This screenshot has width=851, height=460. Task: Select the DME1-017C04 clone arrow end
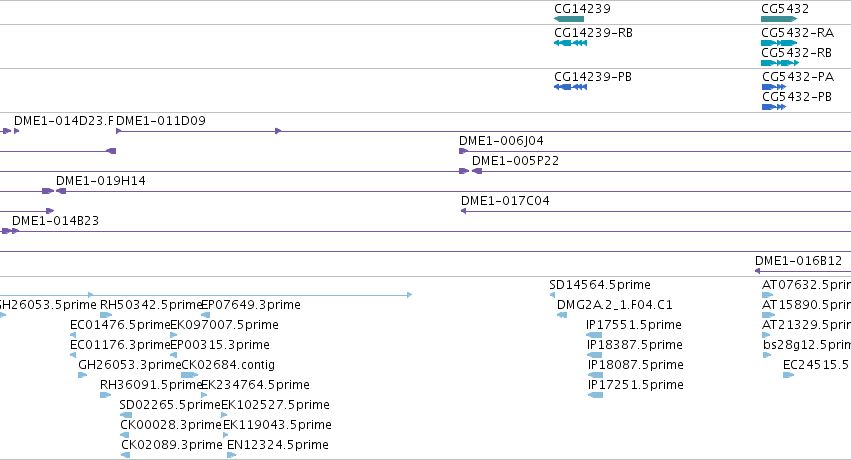[463, 211]
